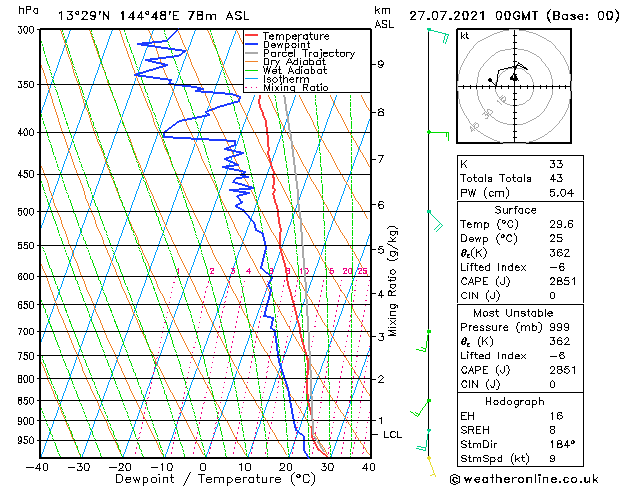Click the Temperature legend entry
The image size is (629, 486).
coord(296,36)
